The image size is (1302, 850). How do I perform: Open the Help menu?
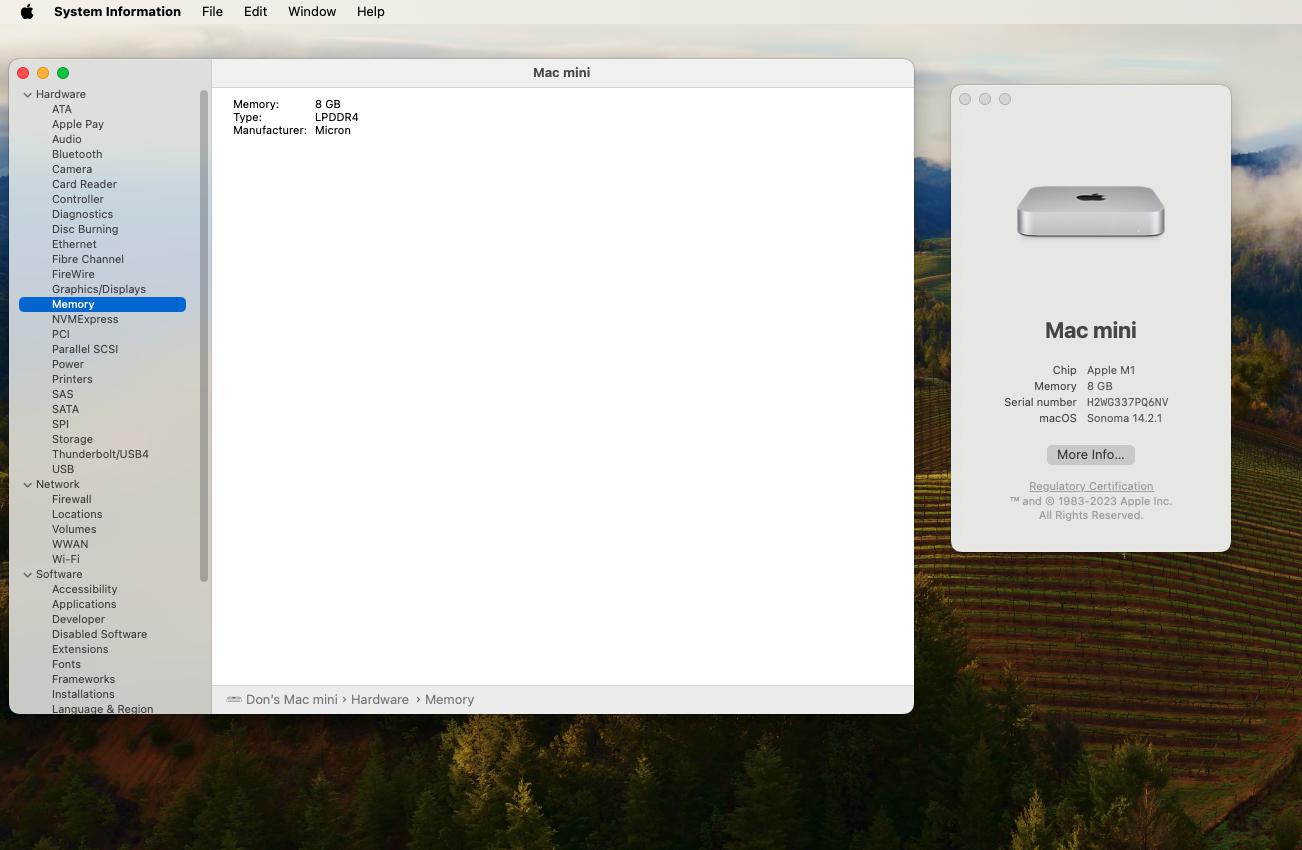[370, 12]
